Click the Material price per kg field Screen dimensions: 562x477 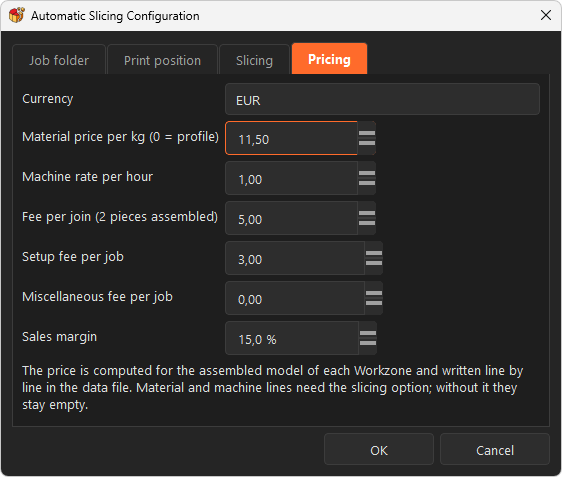pos(291,138)
